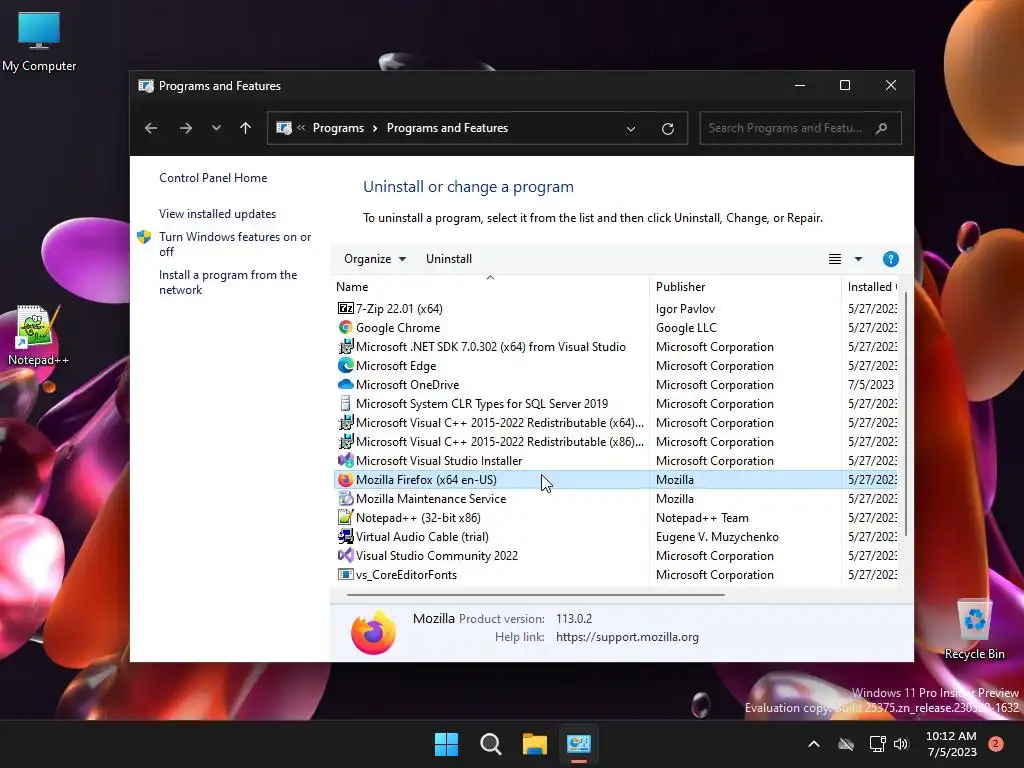Click the Visual C++ (x86) Redistributable icon
Screen dimensions: 1024x768
(345, 441)
